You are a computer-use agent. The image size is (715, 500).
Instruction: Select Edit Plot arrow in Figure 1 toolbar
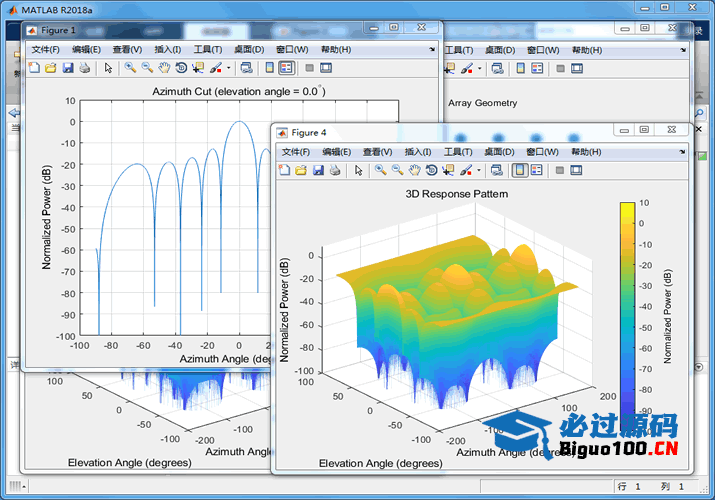108,68
